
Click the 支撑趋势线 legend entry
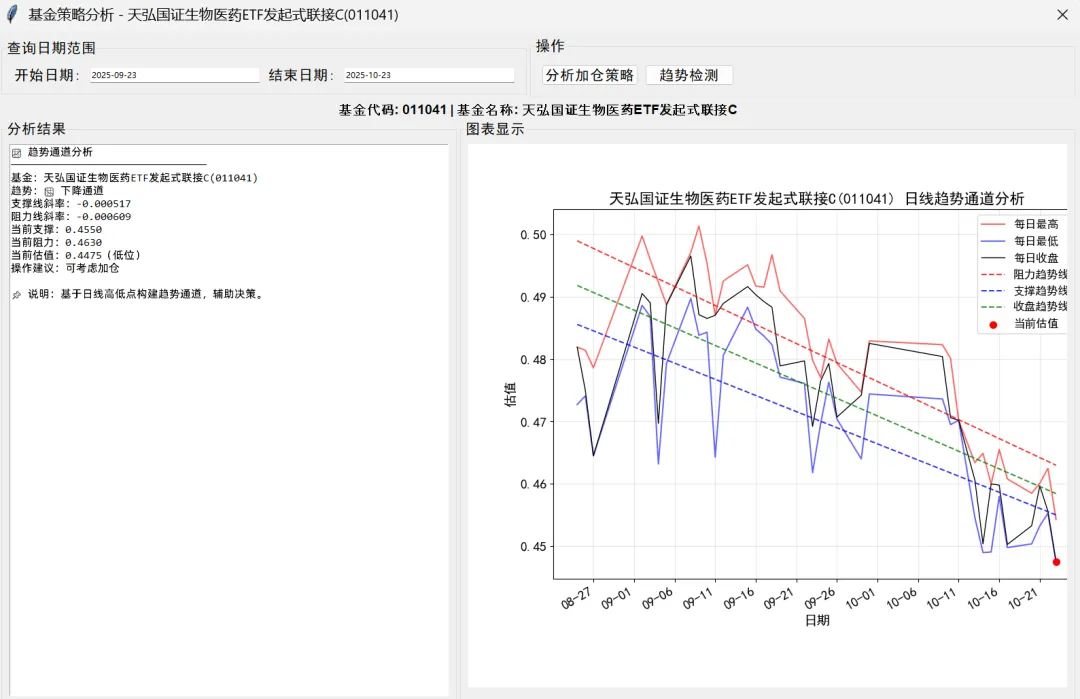pyautogui.click(x=1024, y=291)
